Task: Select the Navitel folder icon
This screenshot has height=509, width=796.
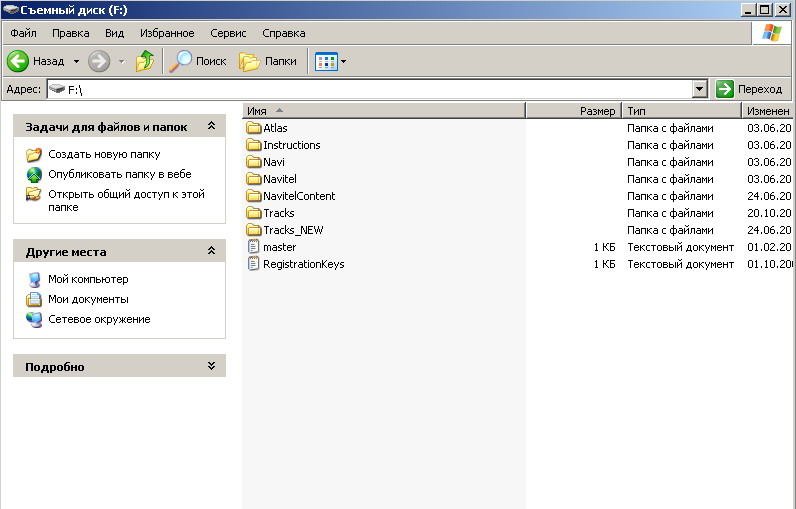Action: tap(253, 179)
